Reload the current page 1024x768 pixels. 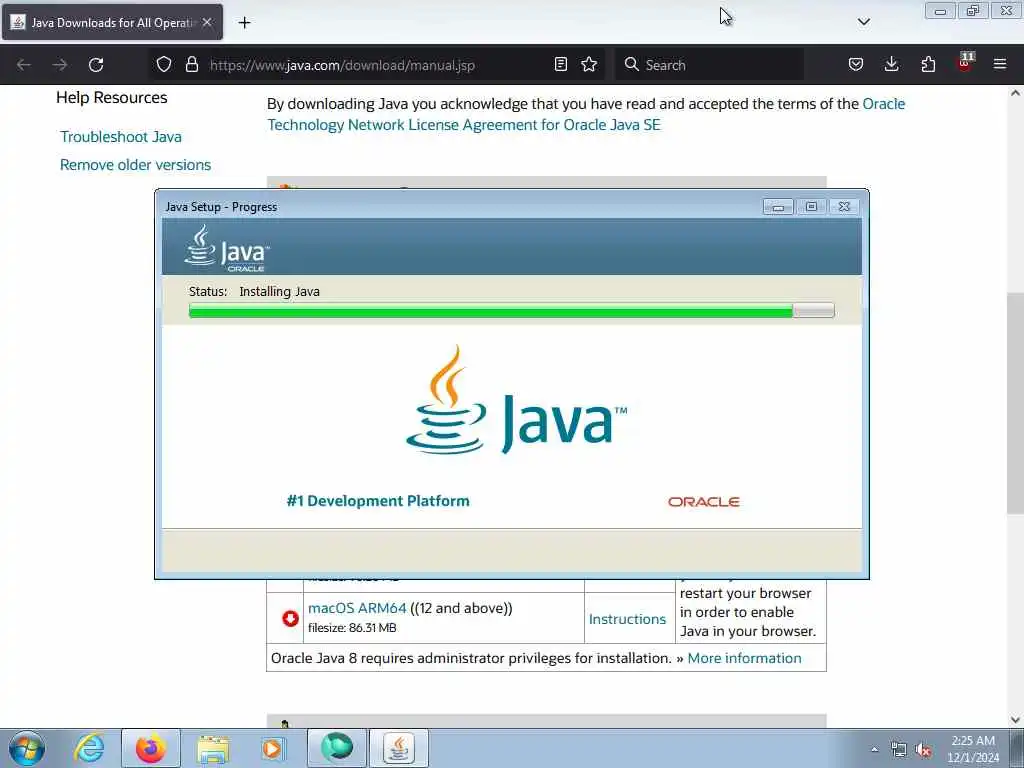96,65
